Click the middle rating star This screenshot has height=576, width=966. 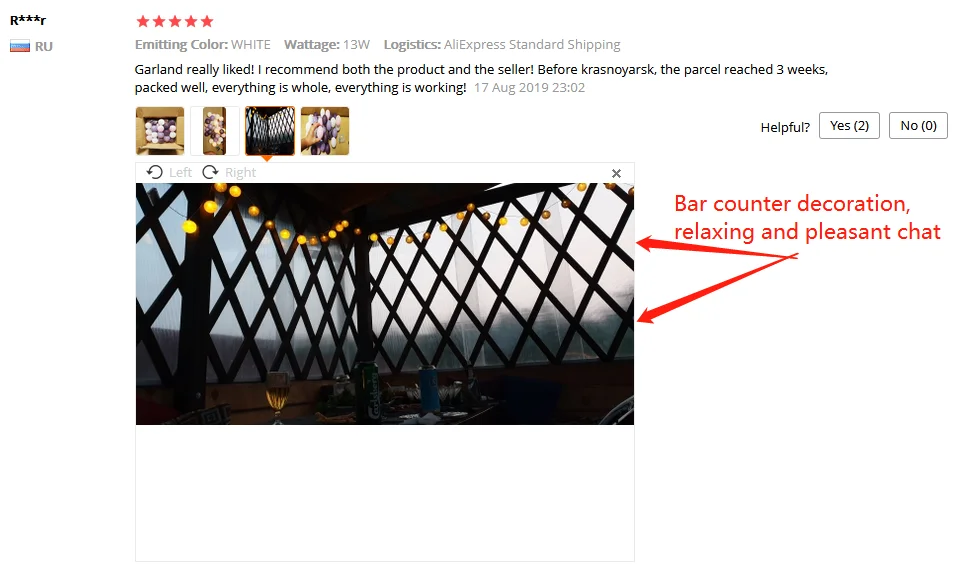175,22
